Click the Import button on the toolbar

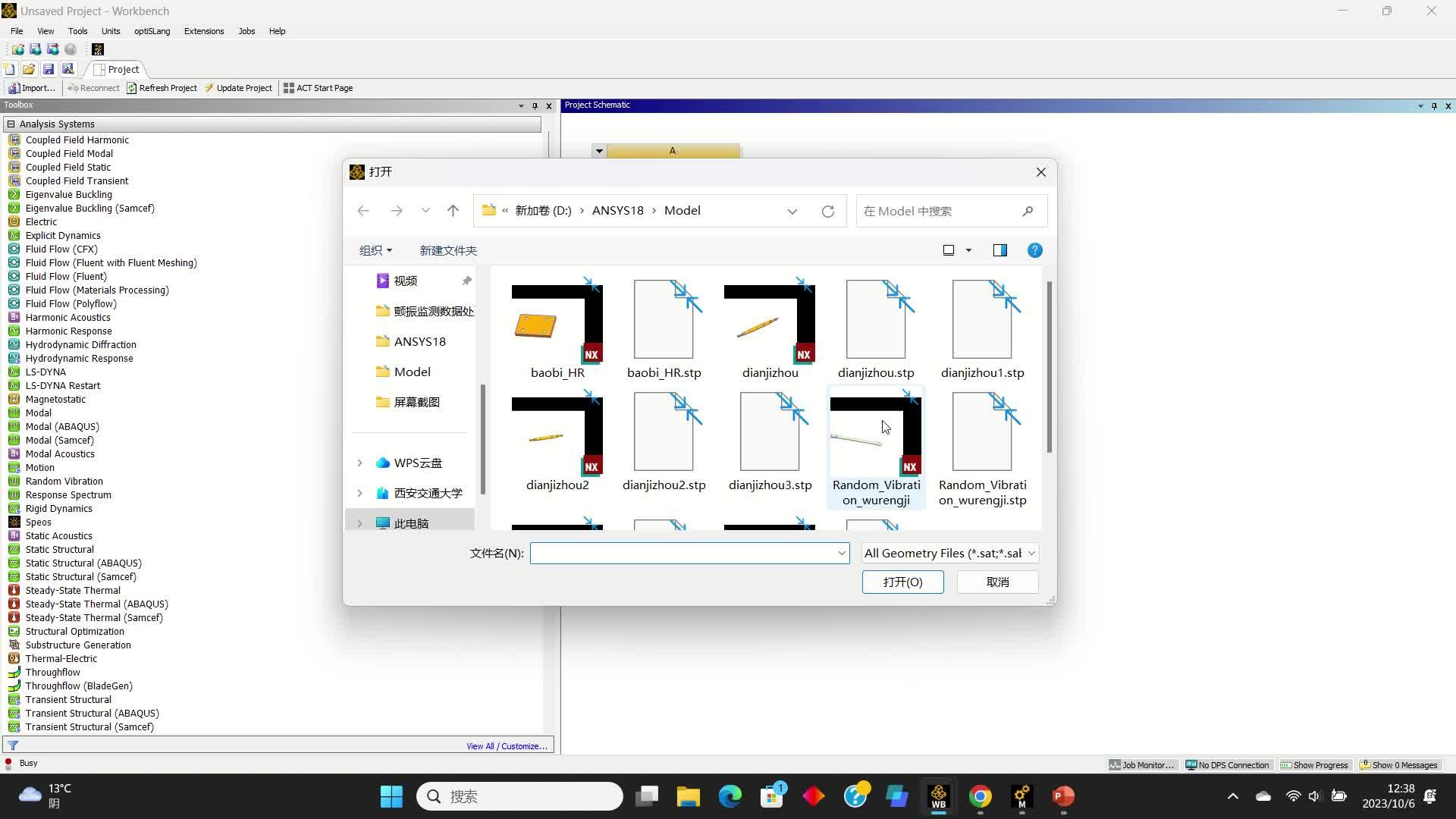pyautogui.click(x=32, y=87)
